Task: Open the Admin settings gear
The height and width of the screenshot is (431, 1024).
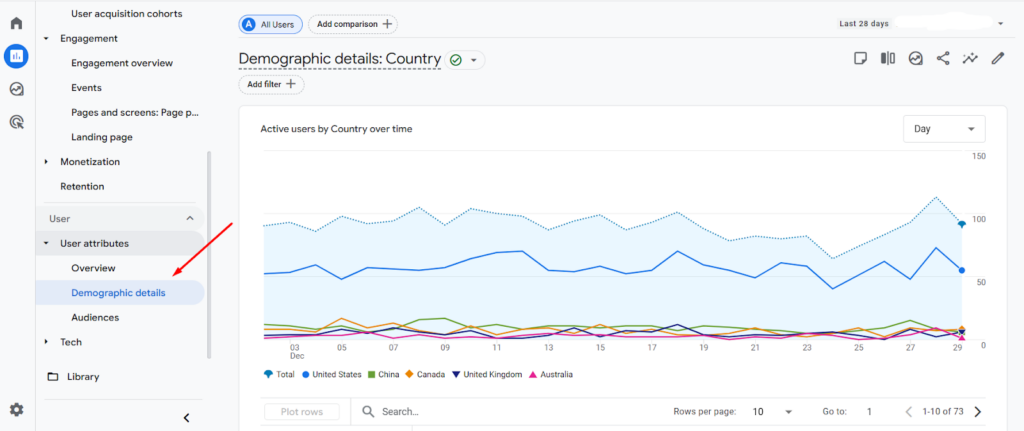Action: point(16,409)
